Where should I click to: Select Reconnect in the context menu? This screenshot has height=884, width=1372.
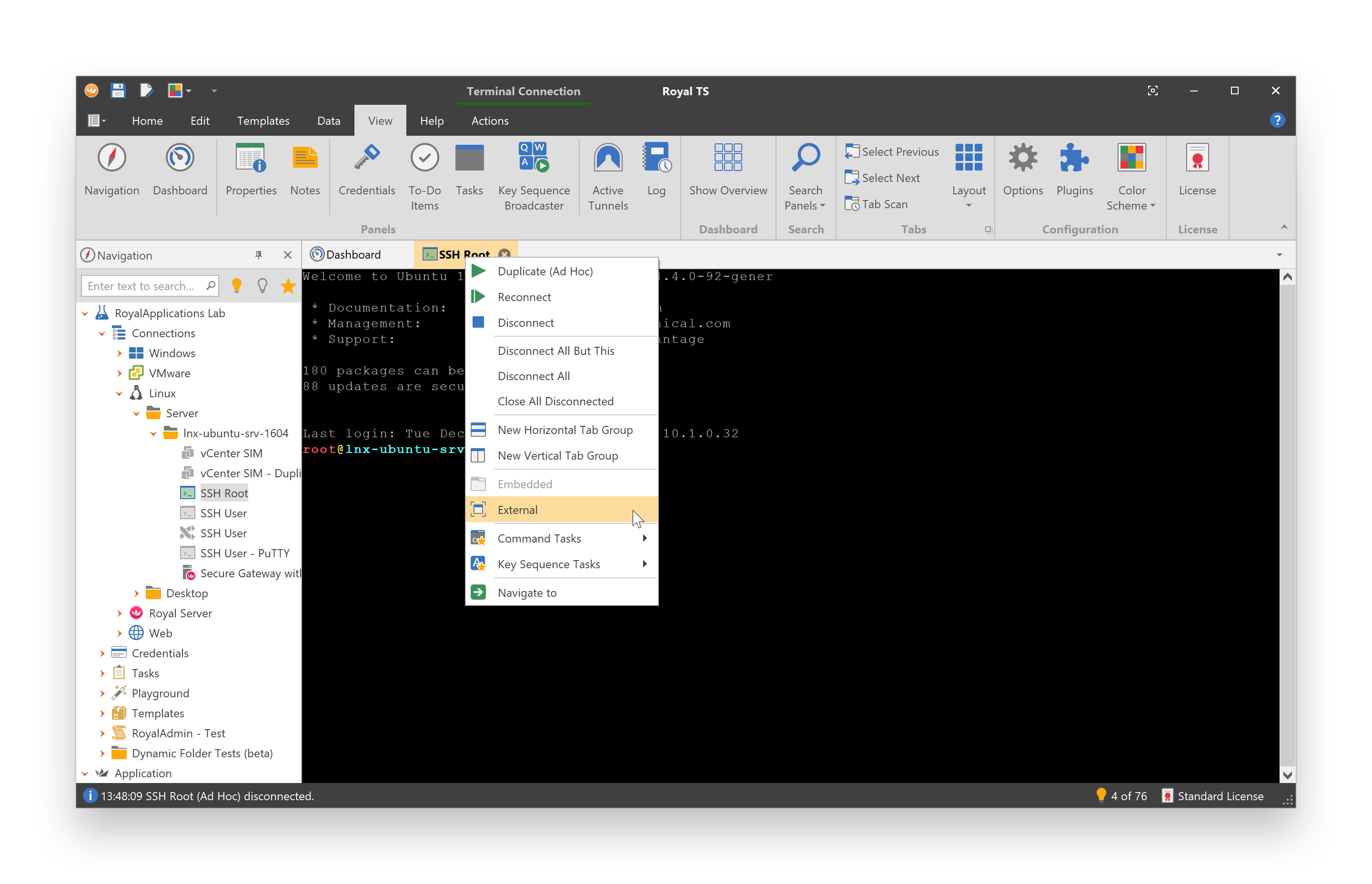(562, 297)
